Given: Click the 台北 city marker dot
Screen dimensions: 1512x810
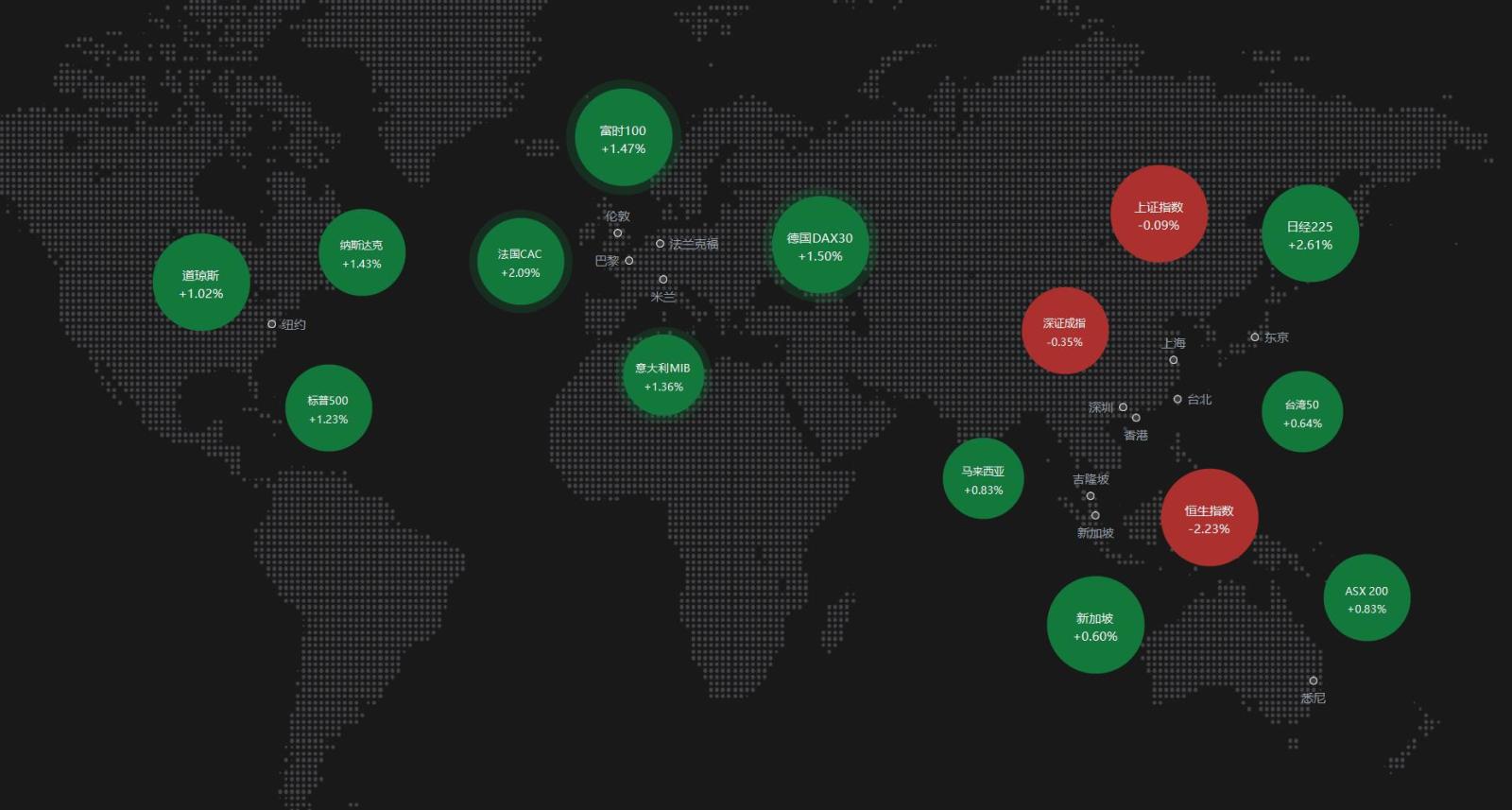Looking at the screenshot, I should coord(1177,400).
